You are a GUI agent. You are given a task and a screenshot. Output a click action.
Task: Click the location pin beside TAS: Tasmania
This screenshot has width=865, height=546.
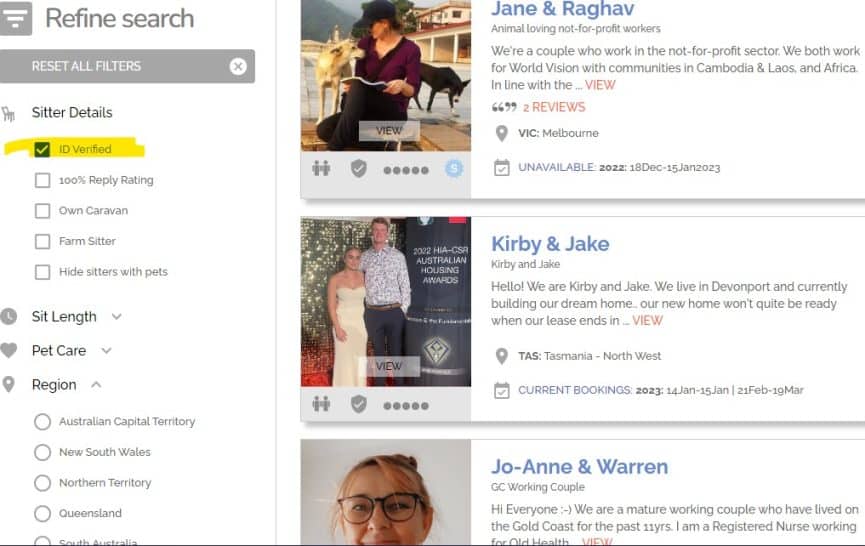pyautogui.click(x=502, y=356)
